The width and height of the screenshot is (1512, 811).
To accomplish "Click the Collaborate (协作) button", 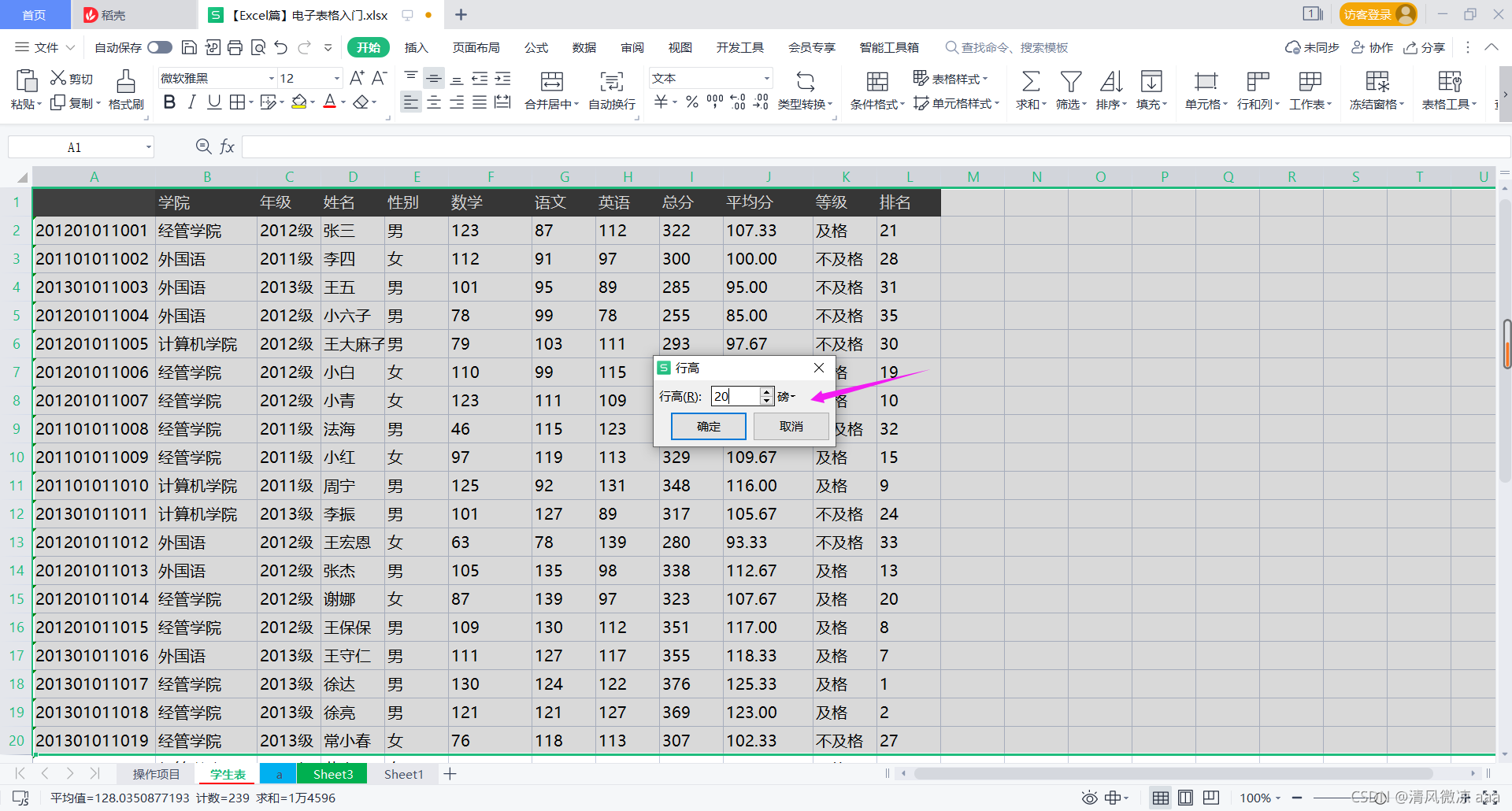I will [1373, 48].
